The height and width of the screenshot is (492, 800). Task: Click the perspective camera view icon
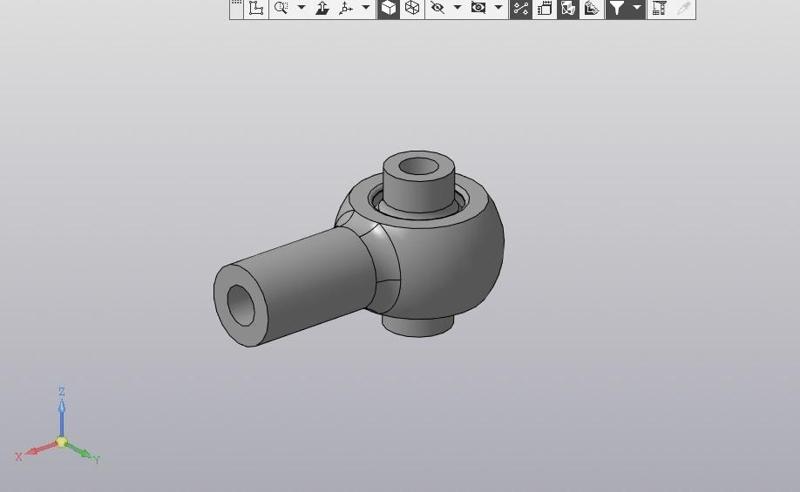(x=479, y=8)
